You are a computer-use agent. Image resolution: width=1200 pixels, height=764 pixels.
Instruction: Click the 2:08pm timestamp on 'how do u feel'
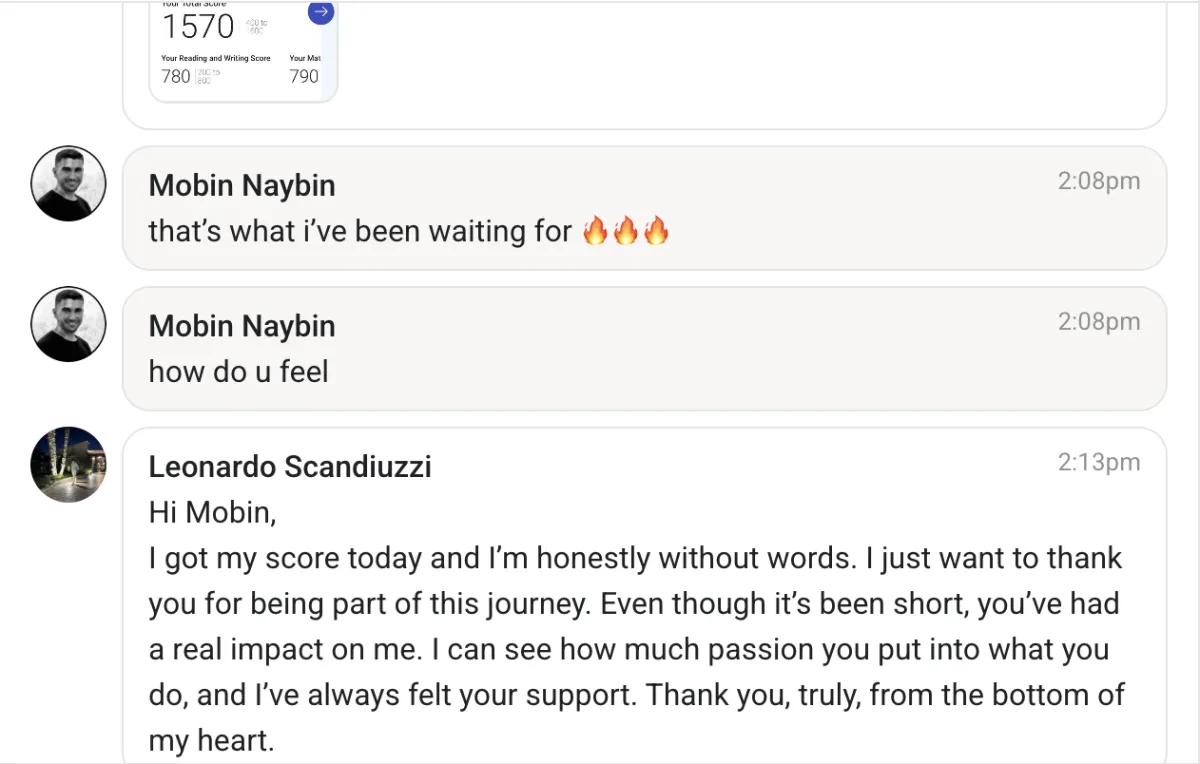tap(1099, 321)
